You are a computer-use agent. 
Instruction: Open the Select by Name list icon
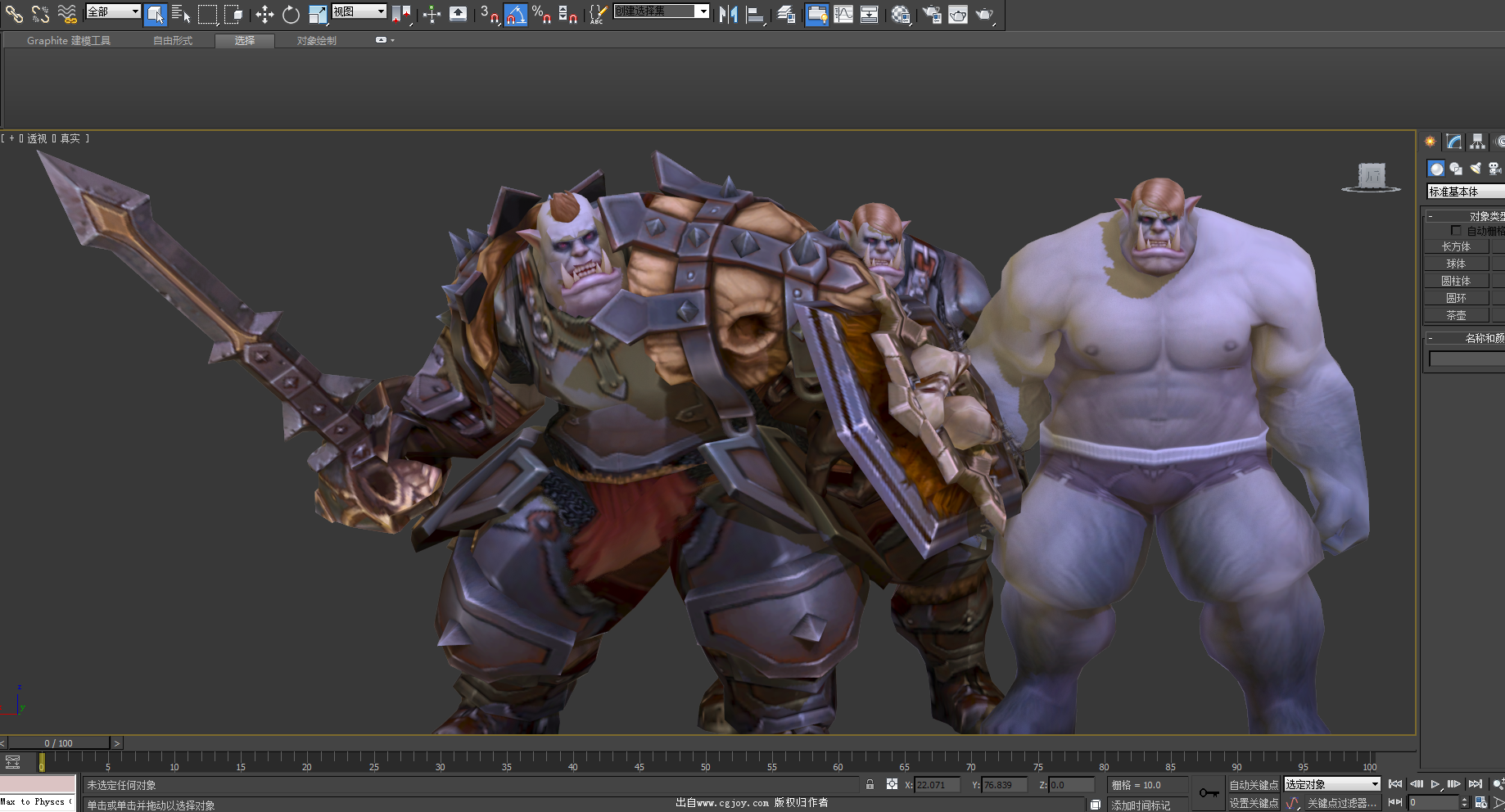181,14
